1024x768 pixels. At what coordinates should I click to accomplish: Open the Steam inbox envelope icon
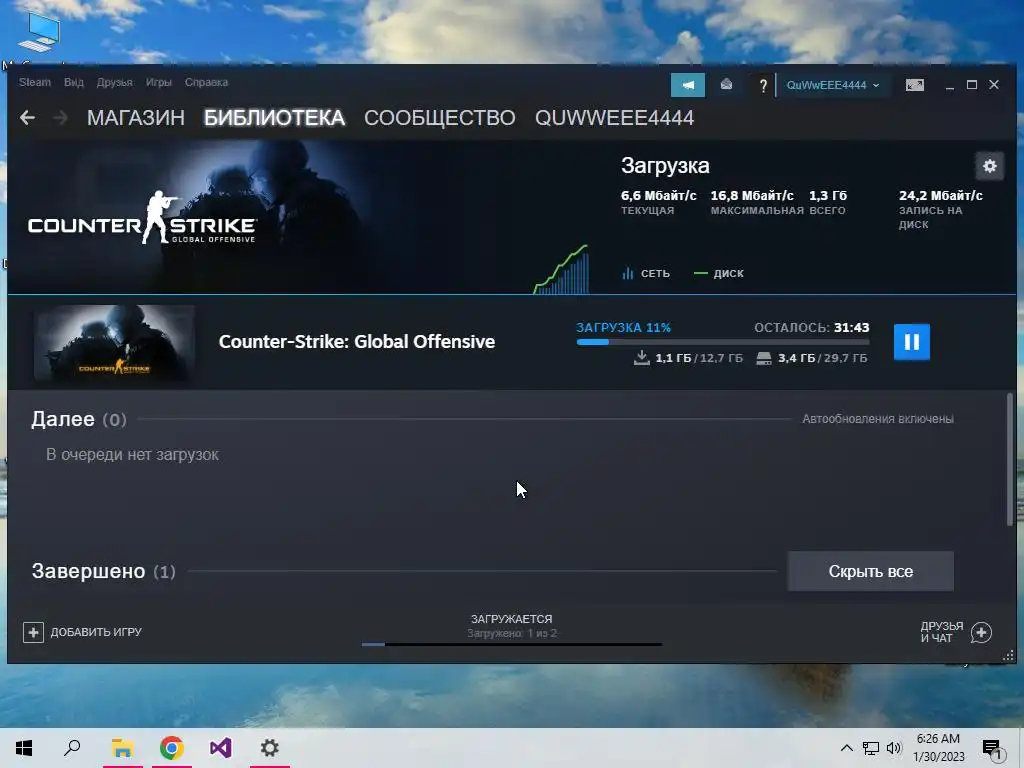click(x=726, y=85)
